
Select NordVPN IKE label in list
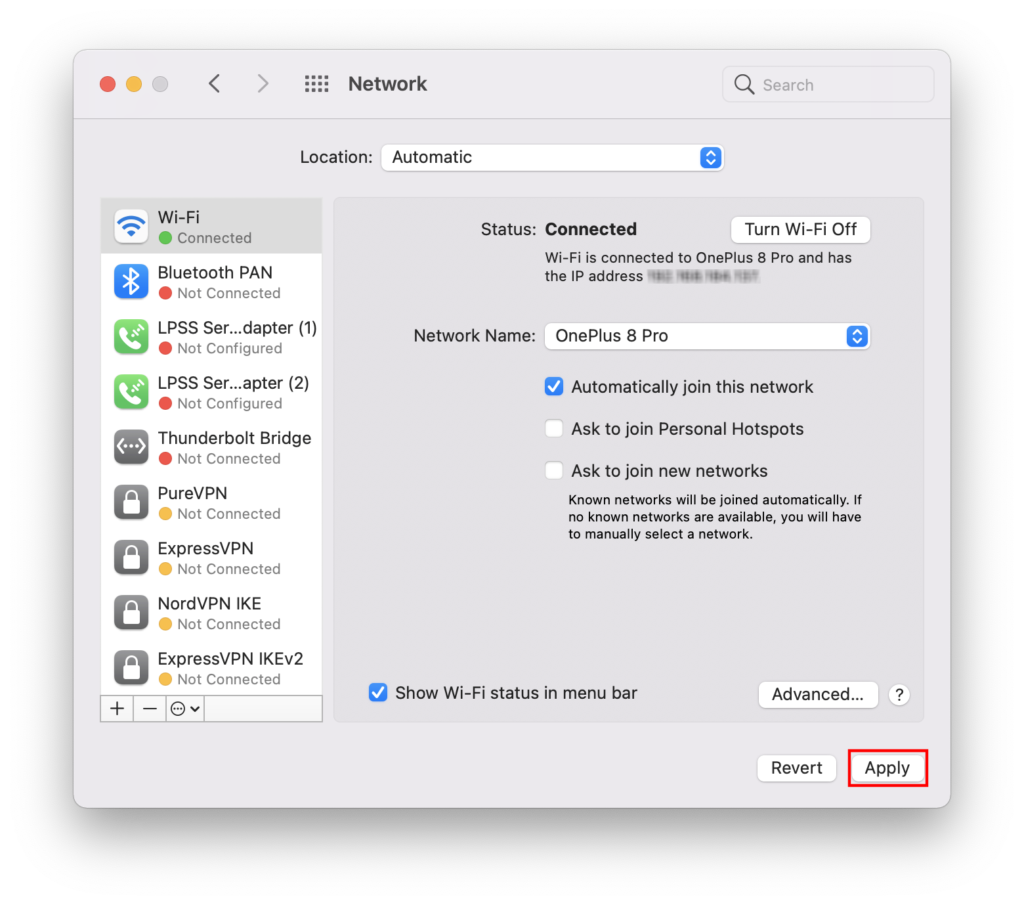210,603
